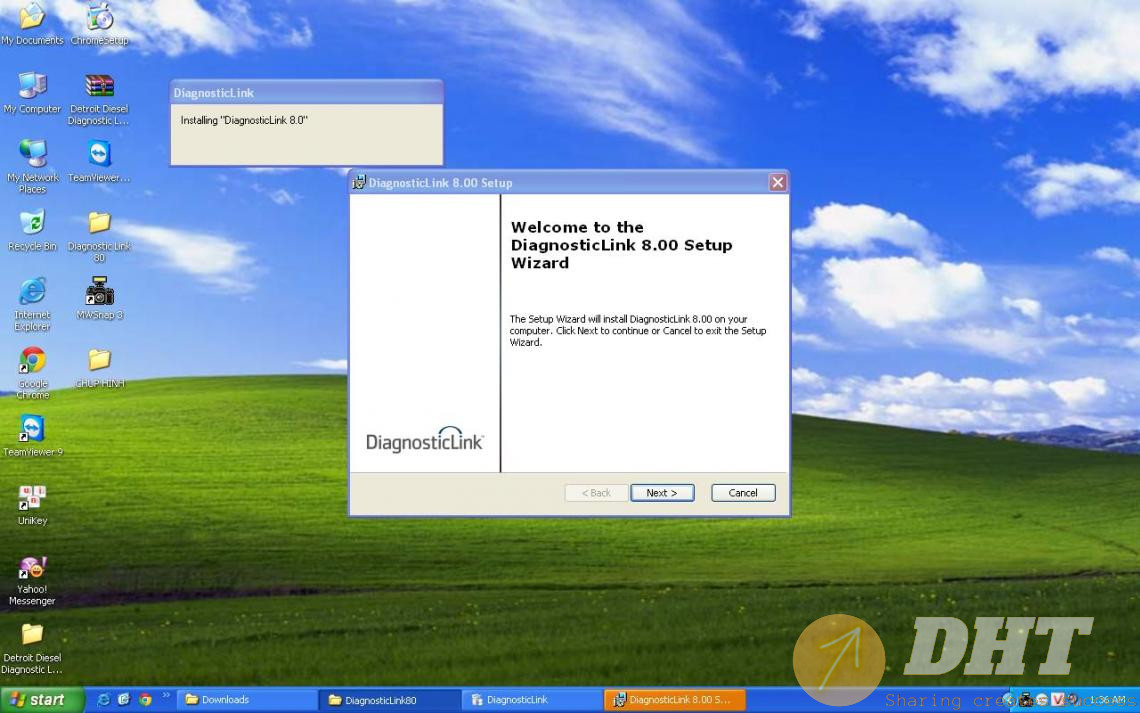Open the Windows Start menu
Image resolution: width=1140 pixels, height=713 pixels.
(x=37, y=700)
